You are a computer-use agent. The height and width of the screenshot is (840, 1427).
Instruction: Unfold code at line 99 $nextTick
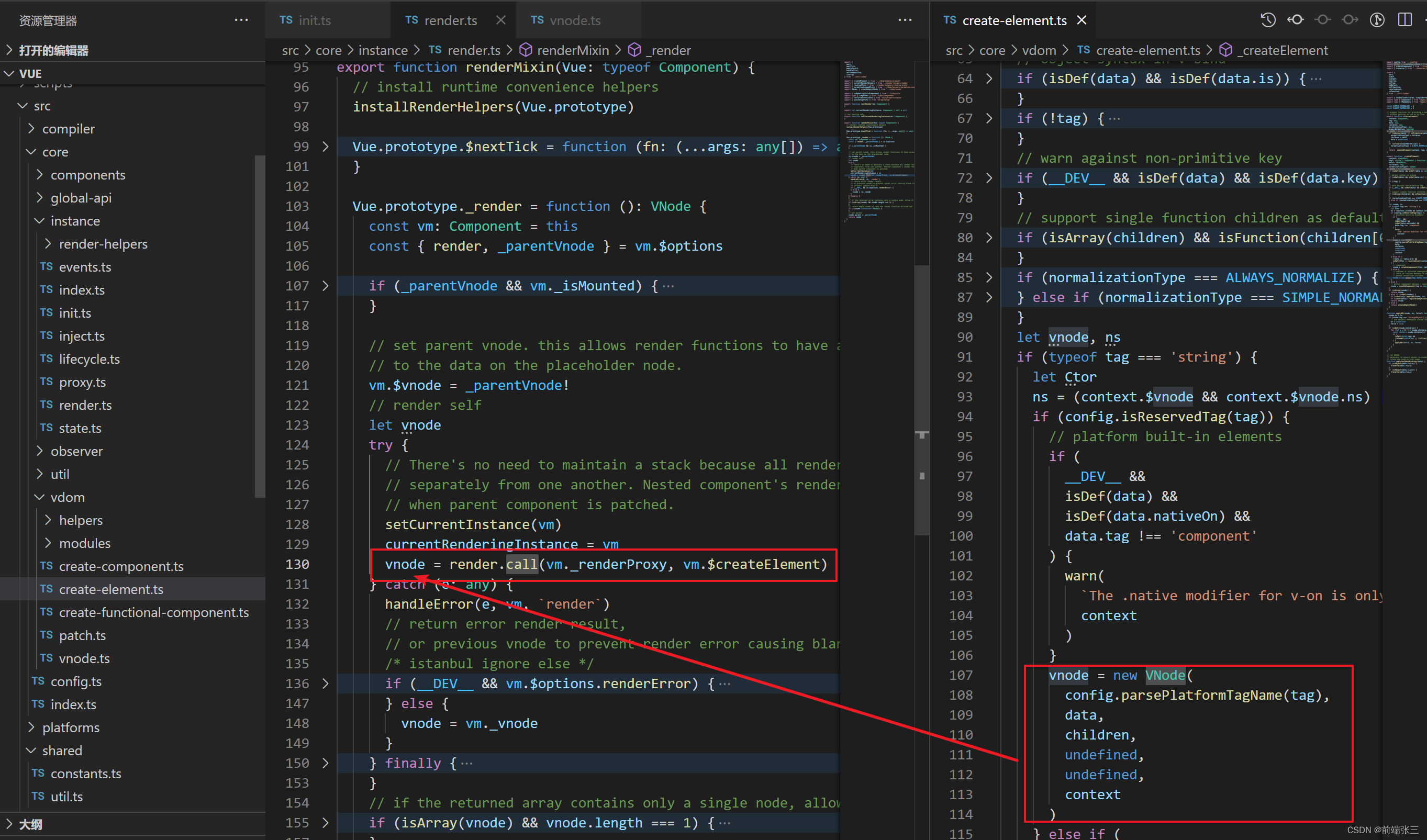(x=326, y=147)
